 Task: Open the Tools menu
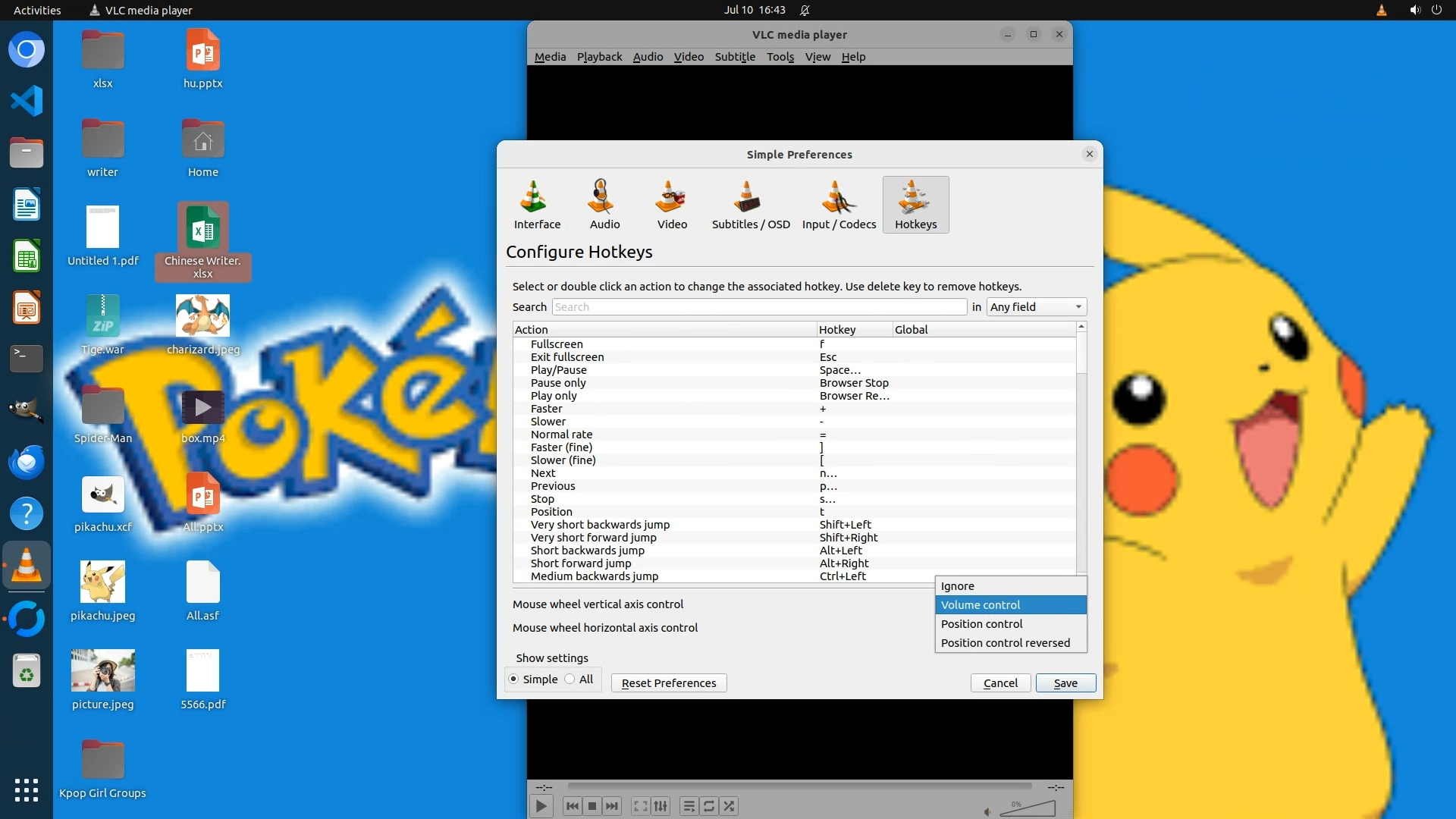tap(780, 57)
